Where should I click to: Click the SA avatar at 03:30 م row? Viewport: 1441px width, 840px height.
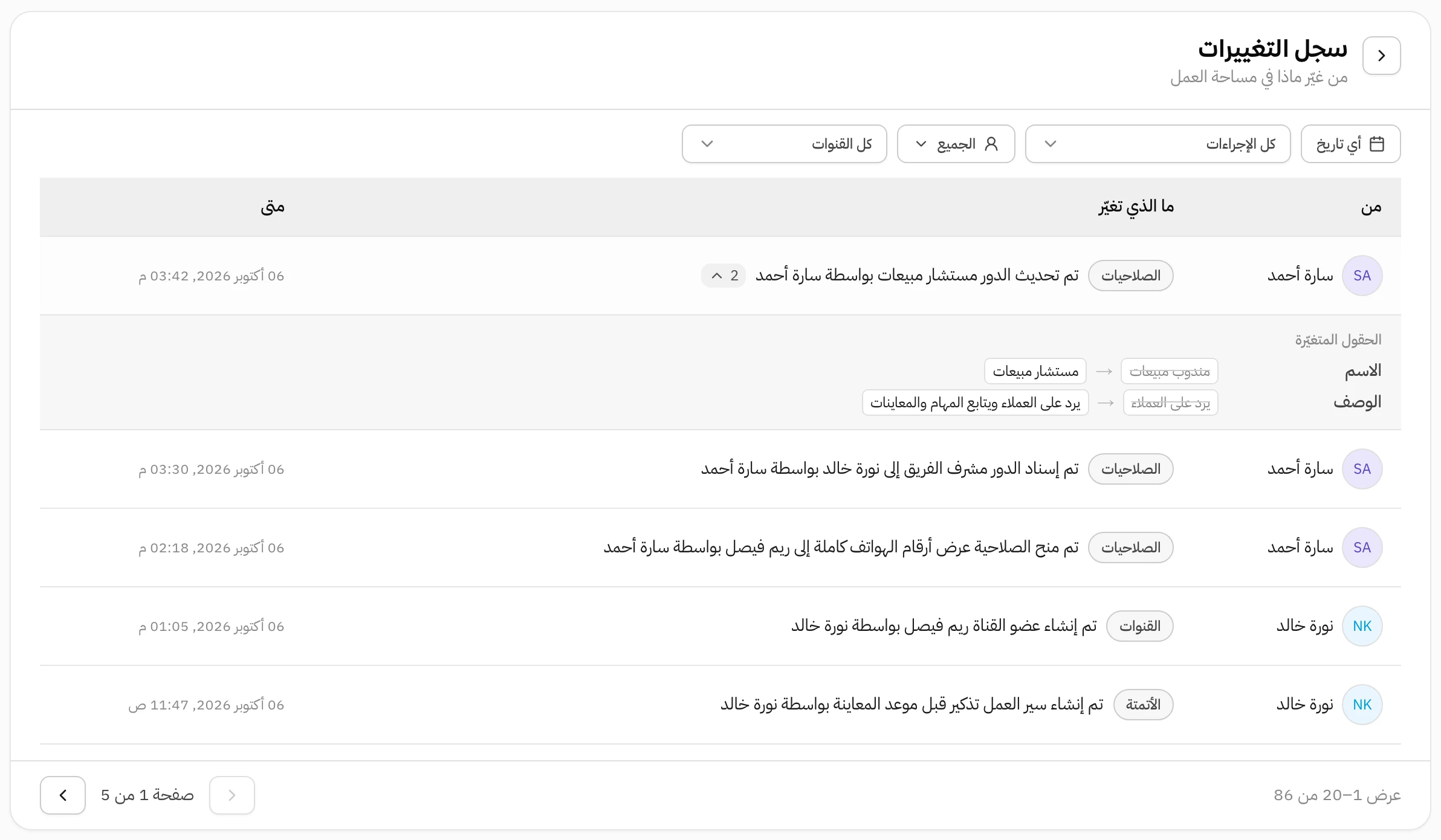(x=1362, y=469)
